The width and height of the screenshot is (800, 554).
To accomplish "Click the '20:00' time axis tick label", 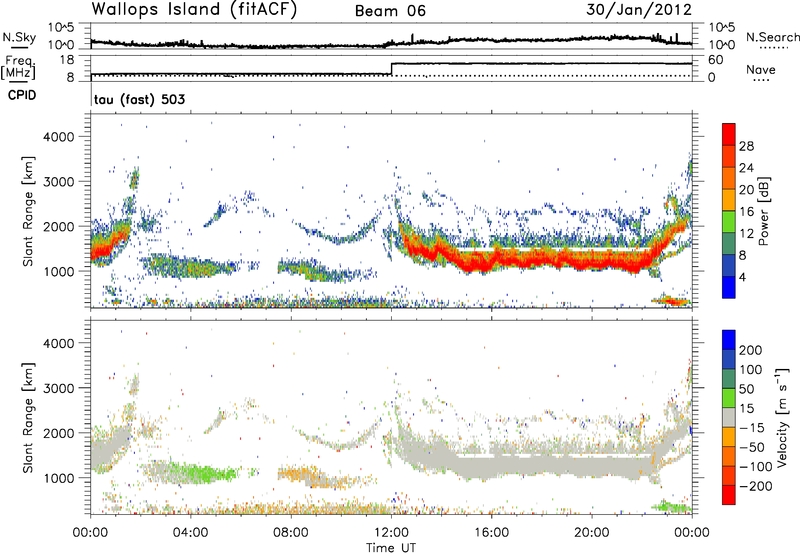I will 592,533.
